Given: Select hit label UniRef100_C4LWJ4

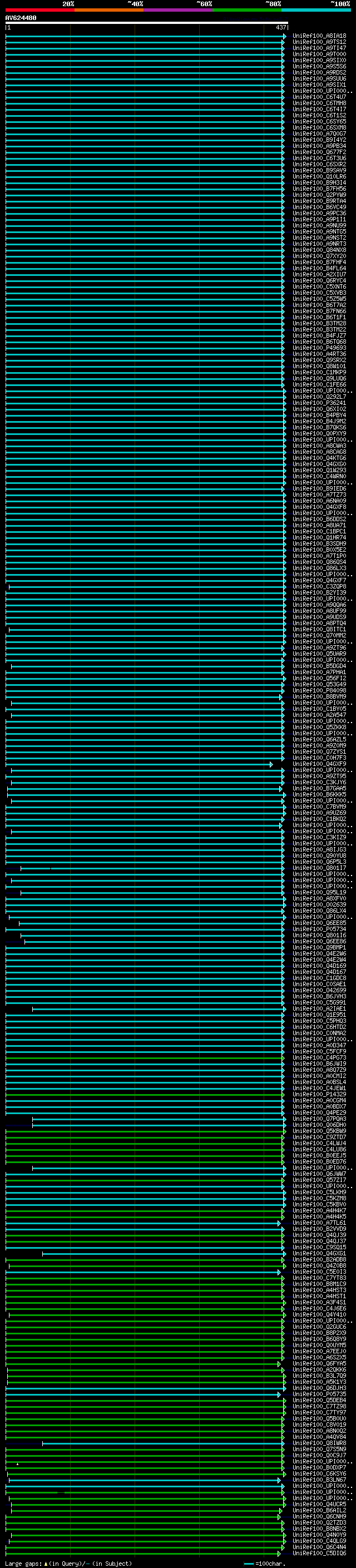Looking at the screenshot, I should pyautogui.click(x=319, y=1143).
